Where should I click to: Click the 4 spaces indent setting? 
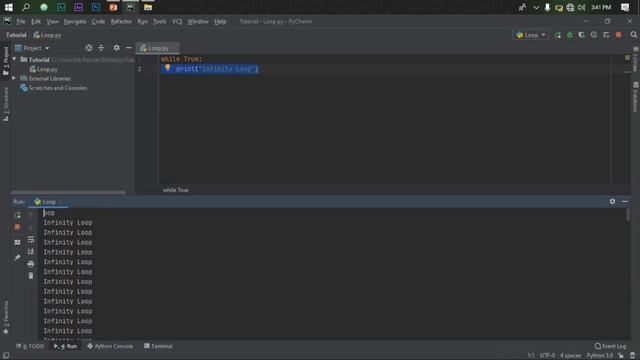(x=570, y=356)
